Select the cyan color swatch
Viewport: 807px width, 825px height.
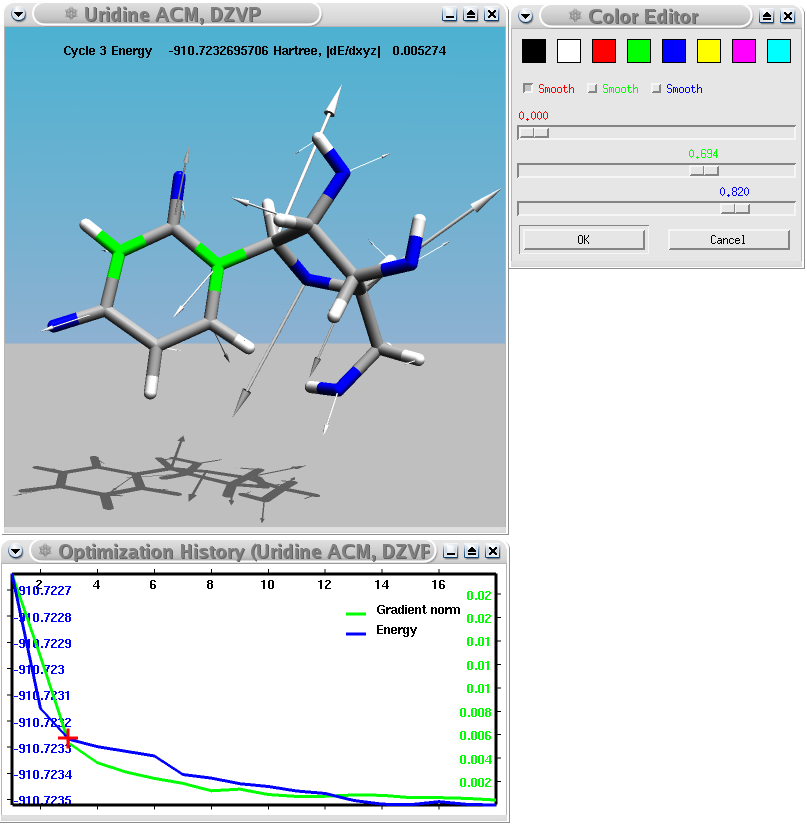tap(778, 51)
